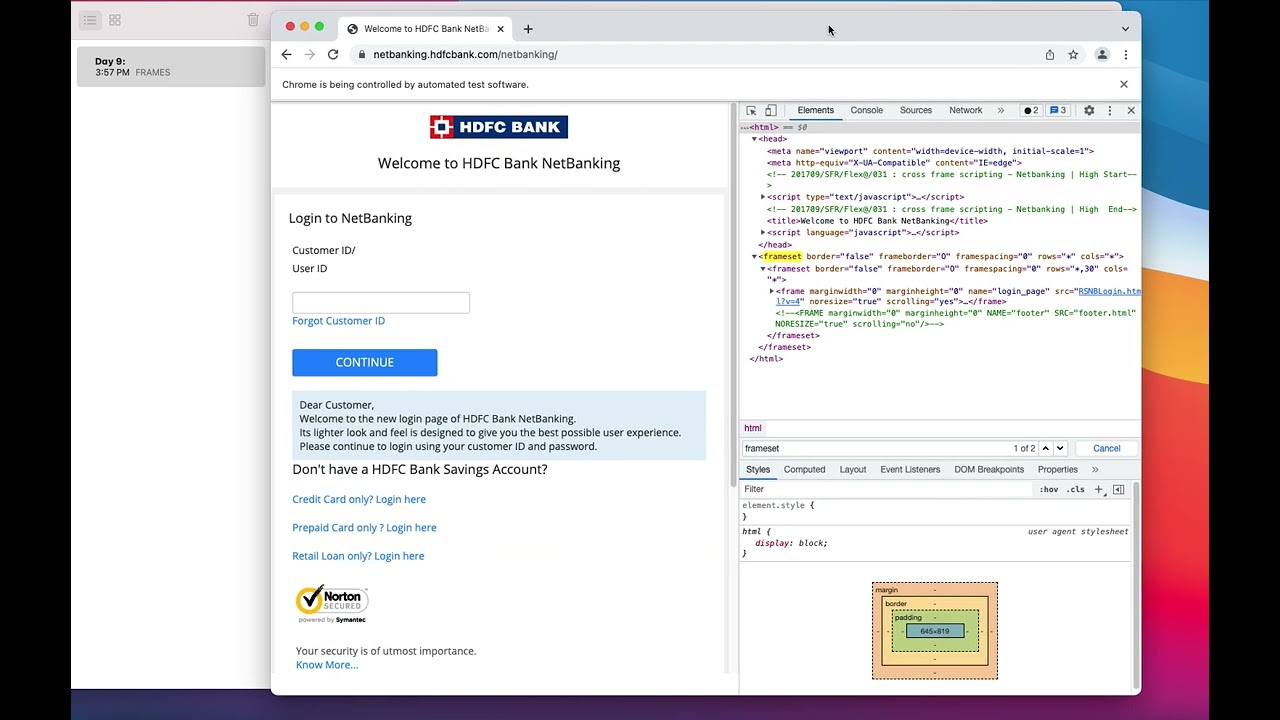
Task: Show more sidebar tabs after Properties
Action: pos(1095,470)
